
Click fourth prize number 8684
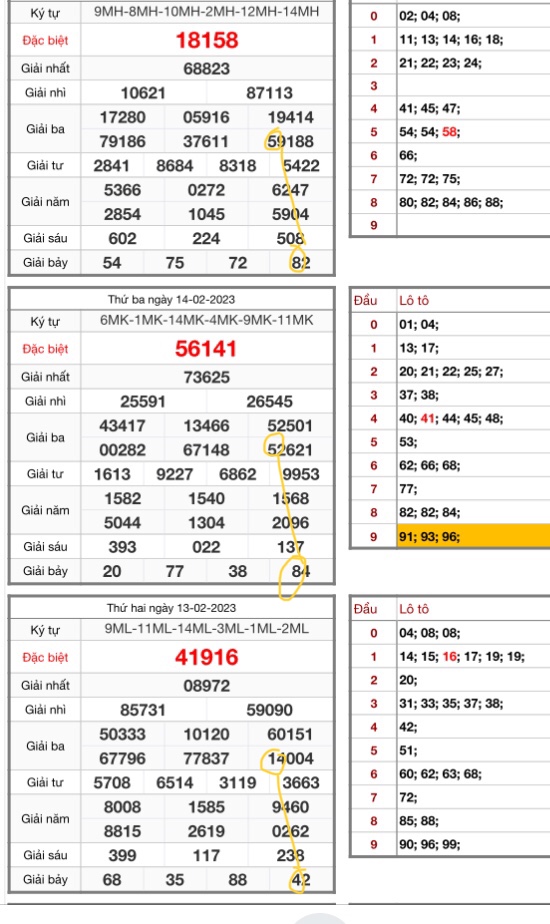pos(174,166)
